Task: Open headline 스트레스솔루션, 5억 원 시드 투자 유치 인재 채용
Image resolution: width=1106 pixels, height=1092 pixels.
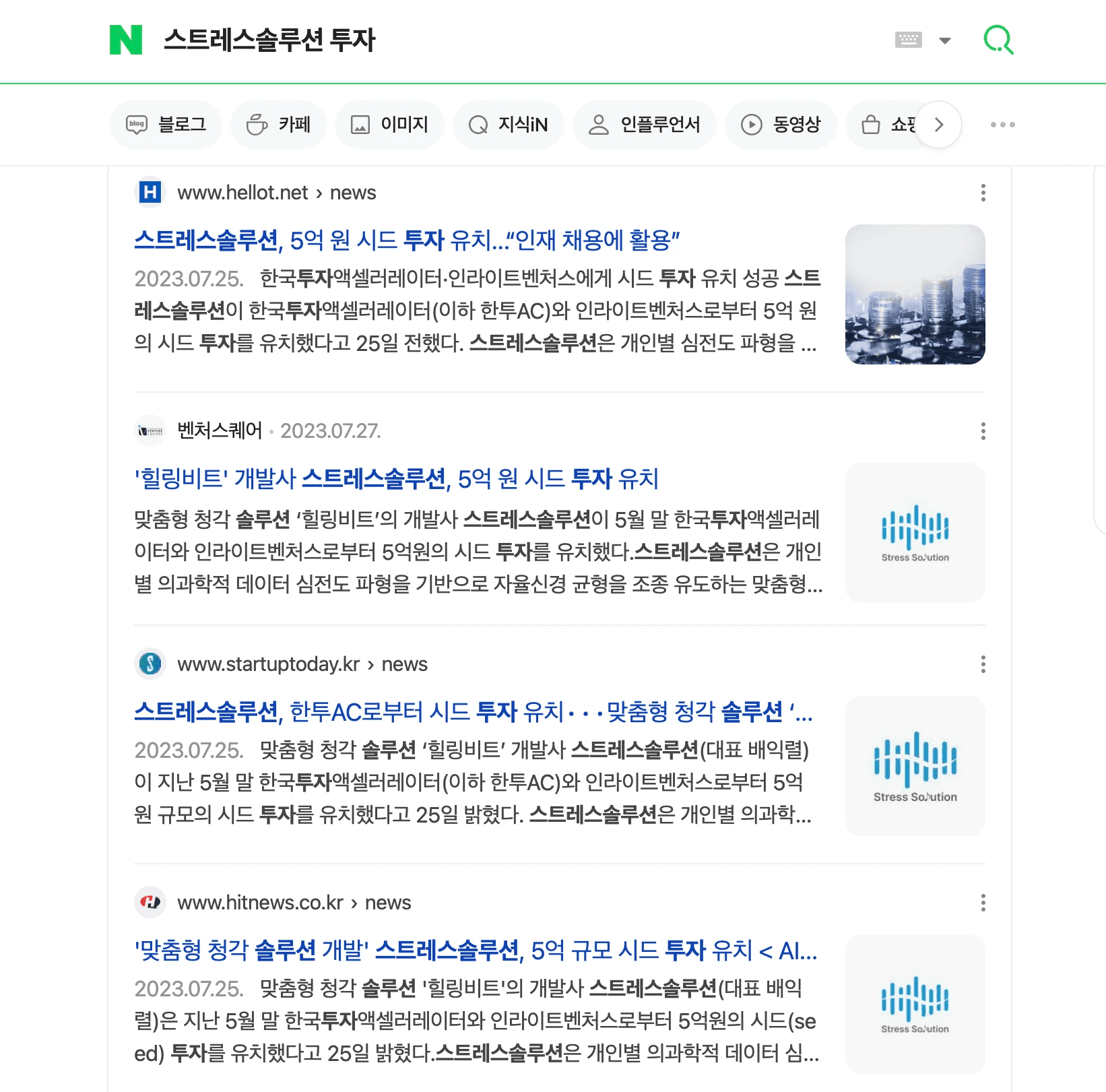Action: point(407,240)
